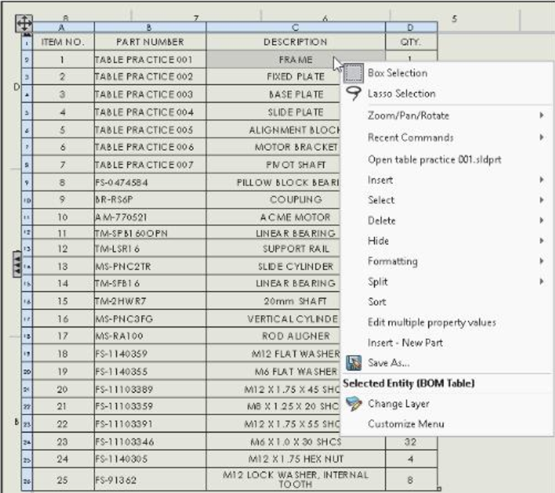Select column B header
Screen dimensions: 555x493
point(150,27)
